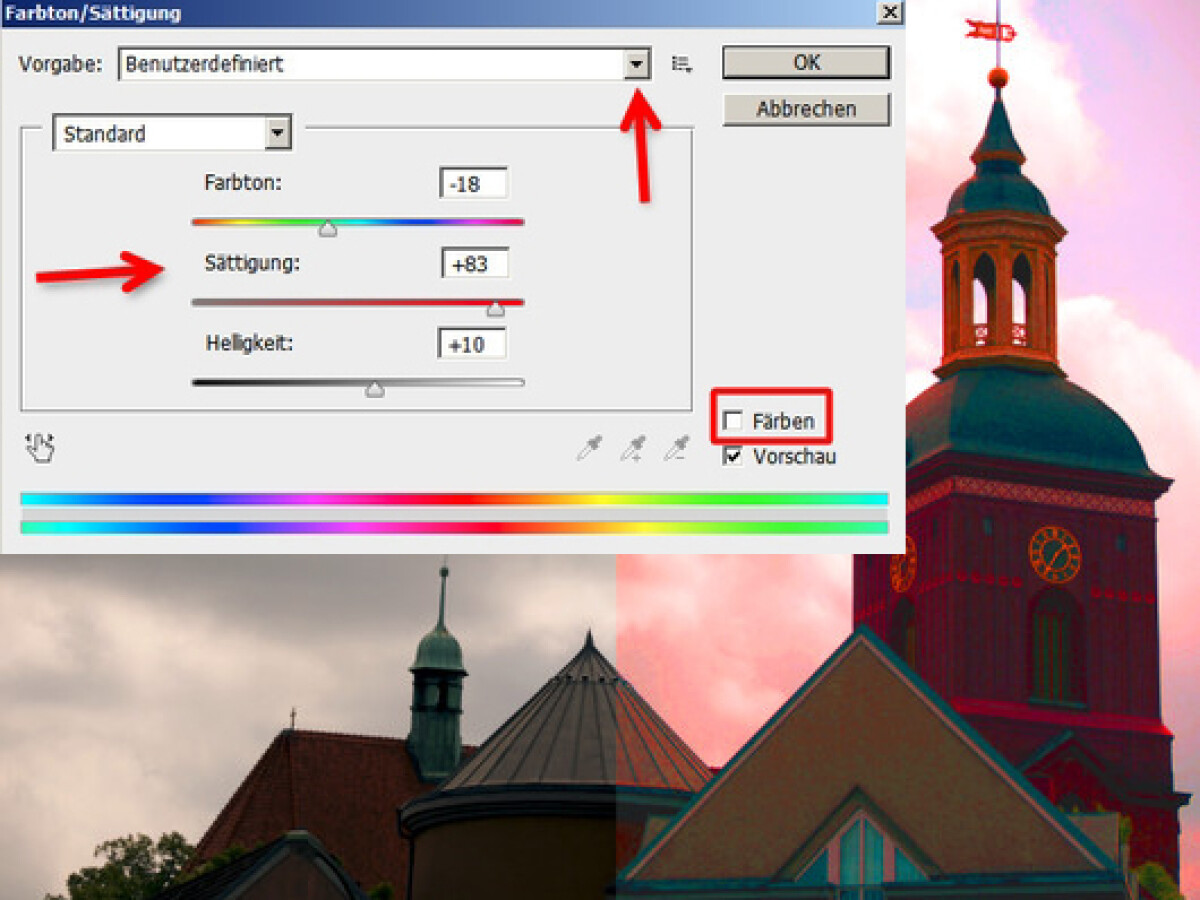Confirm the adjustment with OK
Viewport: 1200px width, 900px height.
(806, 62)
